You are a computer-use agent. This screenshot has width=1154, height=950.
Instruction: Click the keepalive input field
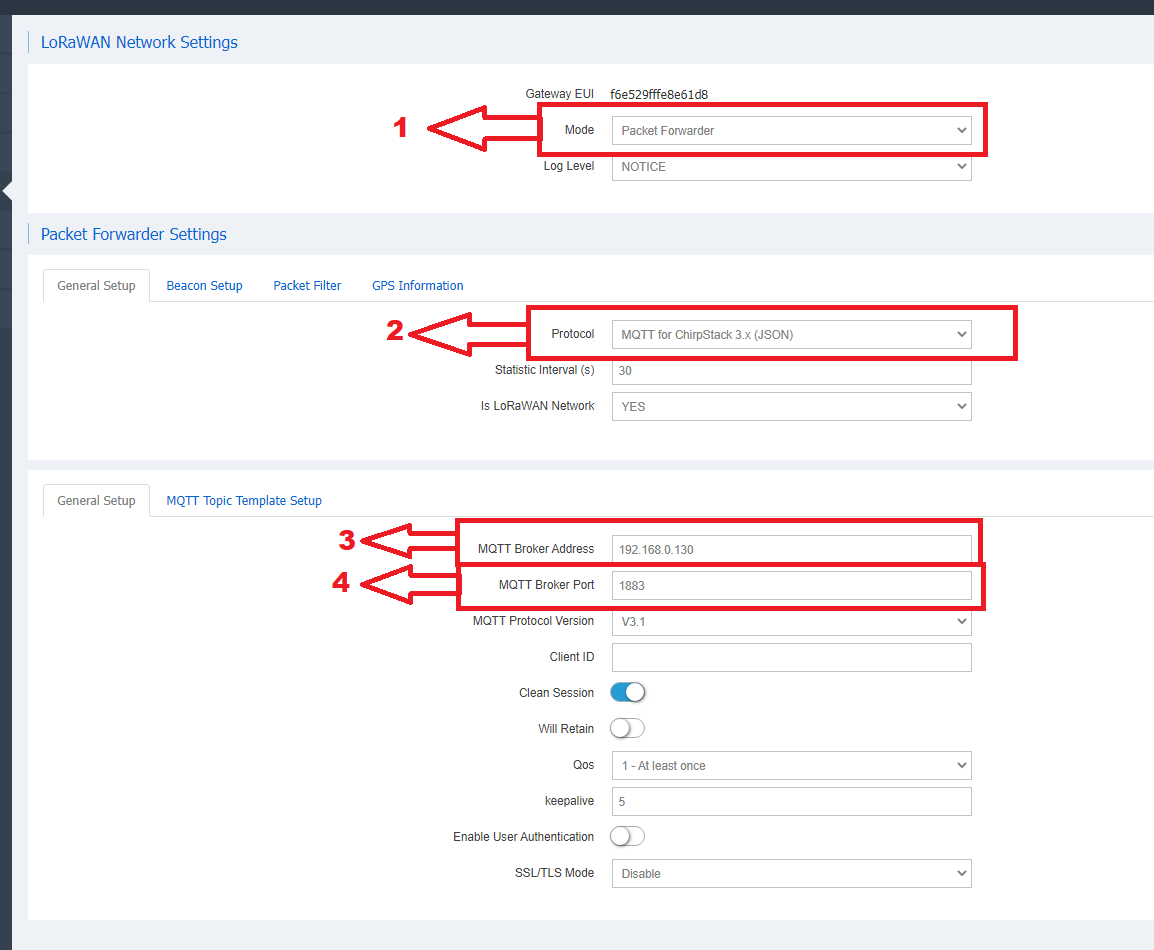791,802
